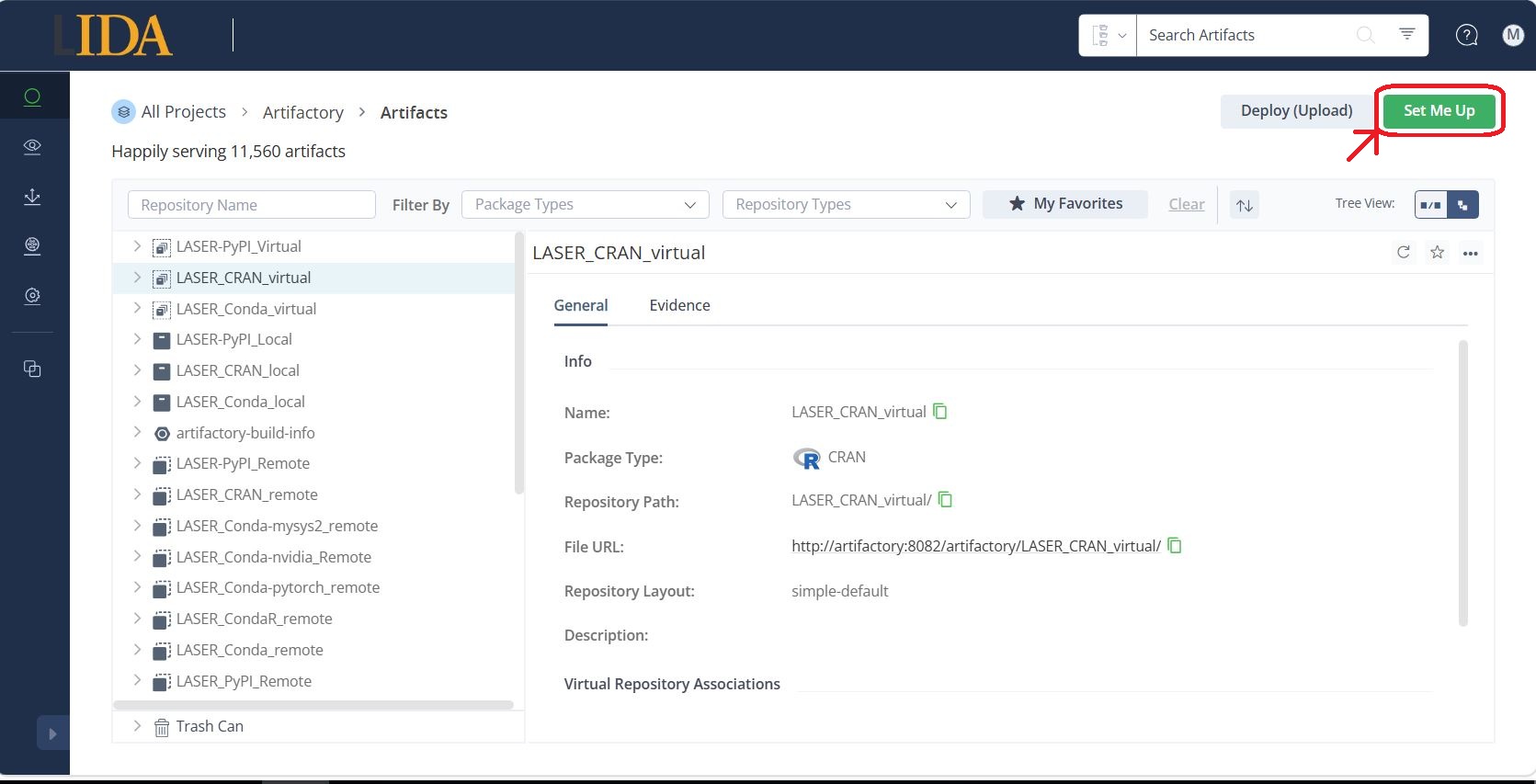Select LASER_Conda-nvidia_Remote repository

(x=273, y=557)
